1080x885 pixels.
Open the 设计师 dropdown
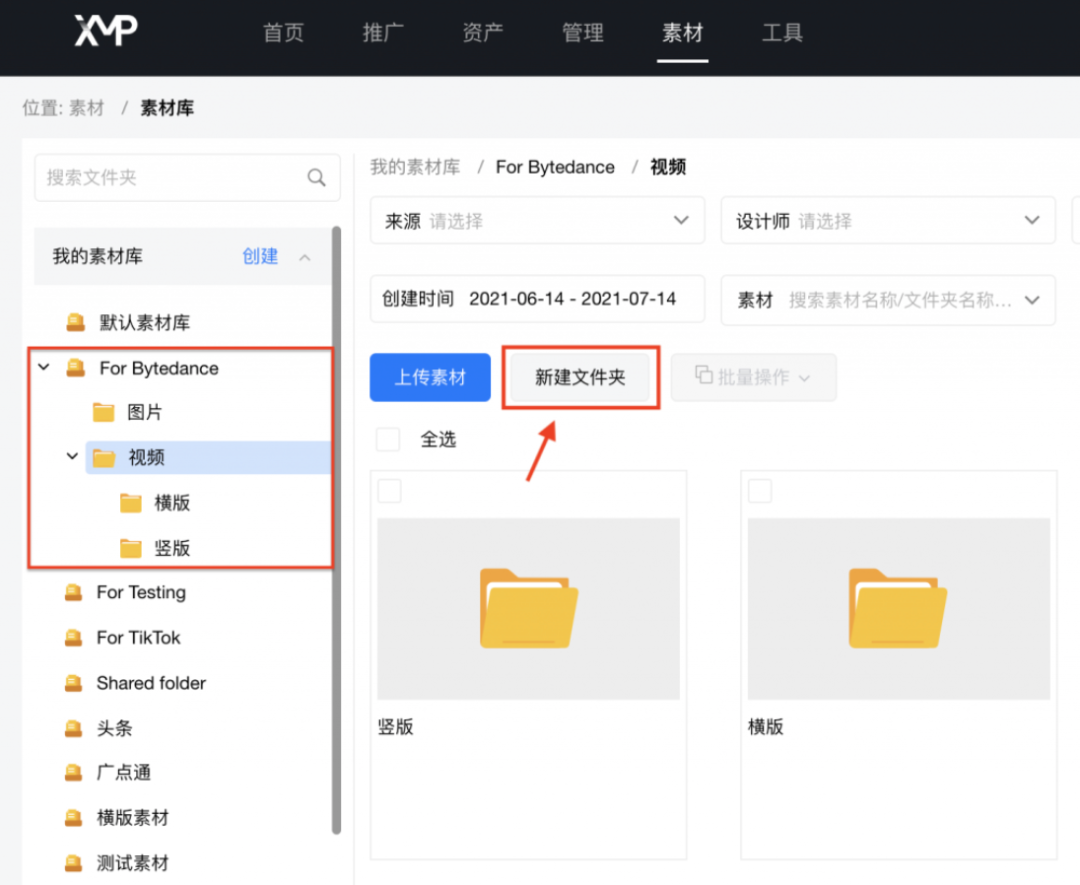pyautogui.click(x=888, y=220)
